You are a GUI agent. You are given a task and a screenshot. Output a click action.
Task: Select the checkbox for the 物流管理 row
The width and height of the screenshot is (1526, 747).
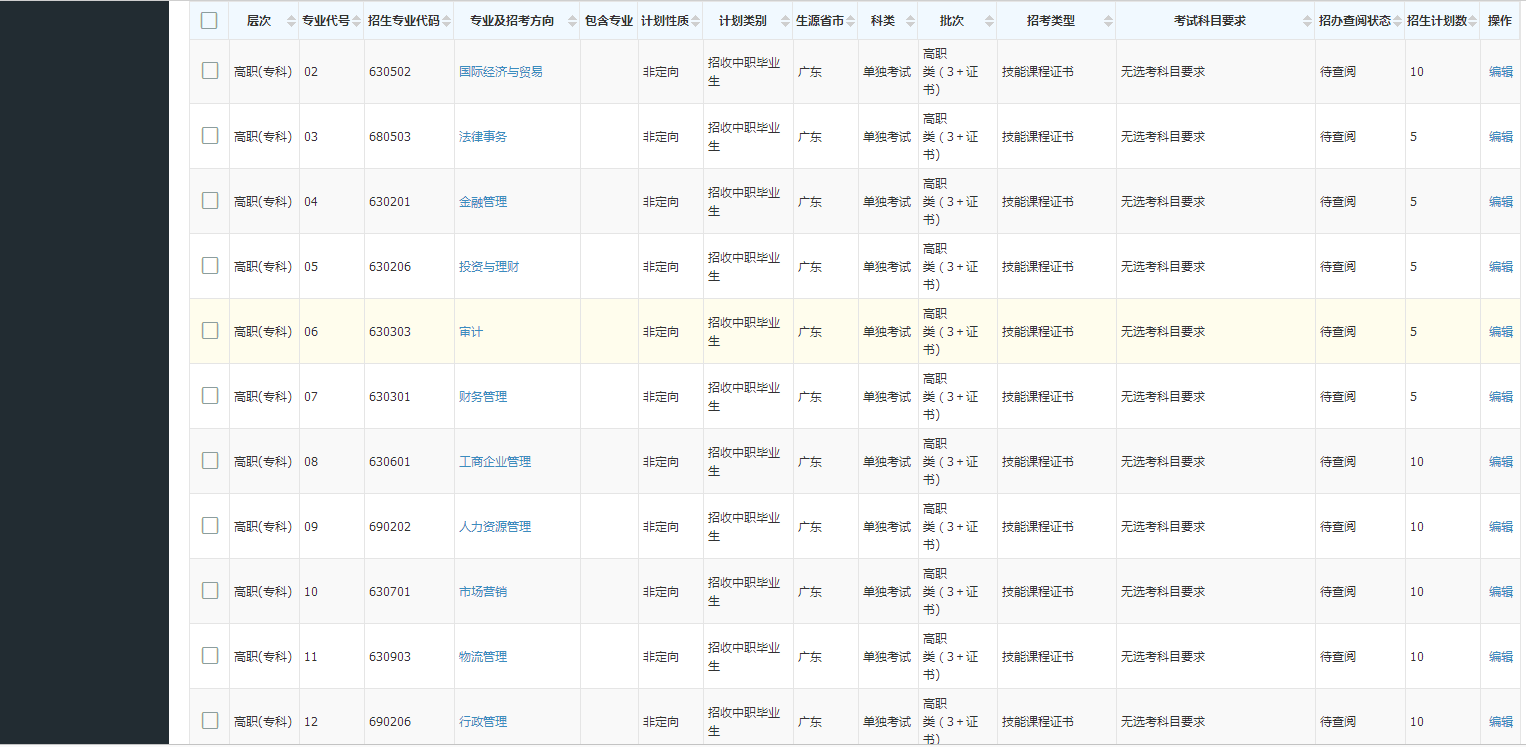[210, 655]
